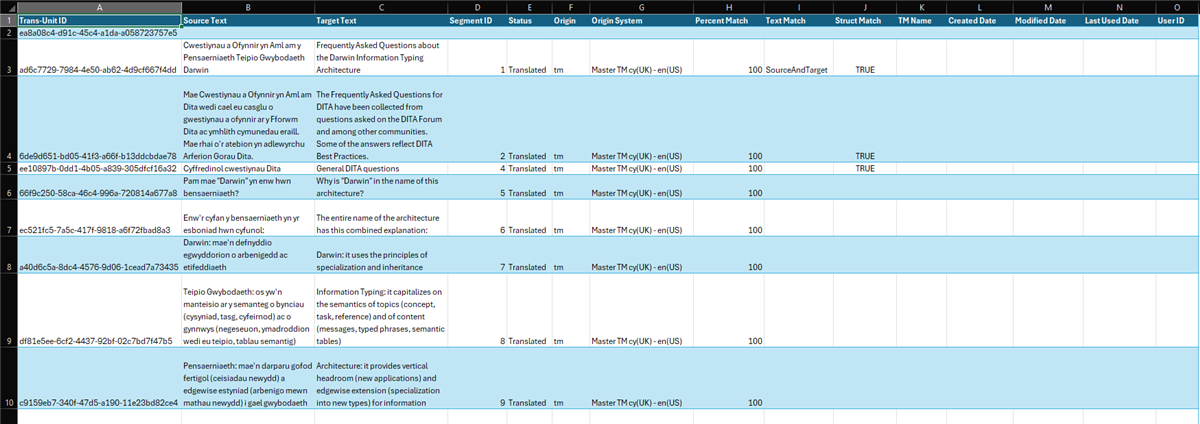
Task: Select the ID cell starting "ad6c7729"
Action: click(99, 58)
